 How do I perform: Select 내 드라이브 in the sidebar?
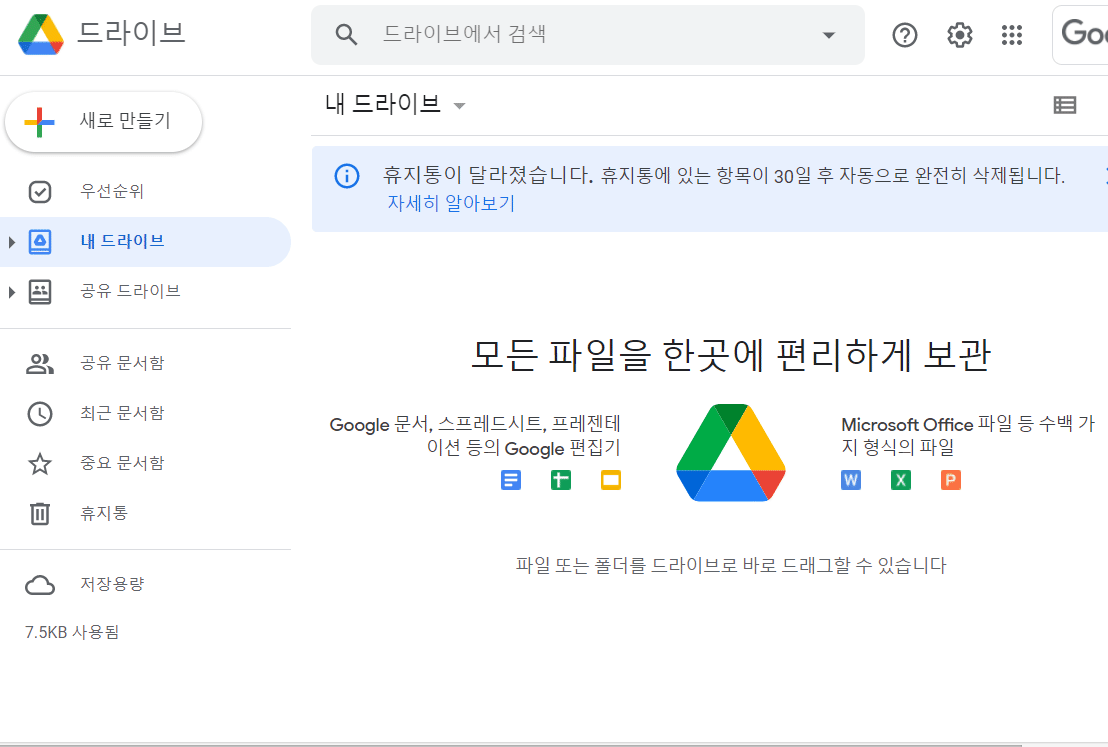(145, 242)
